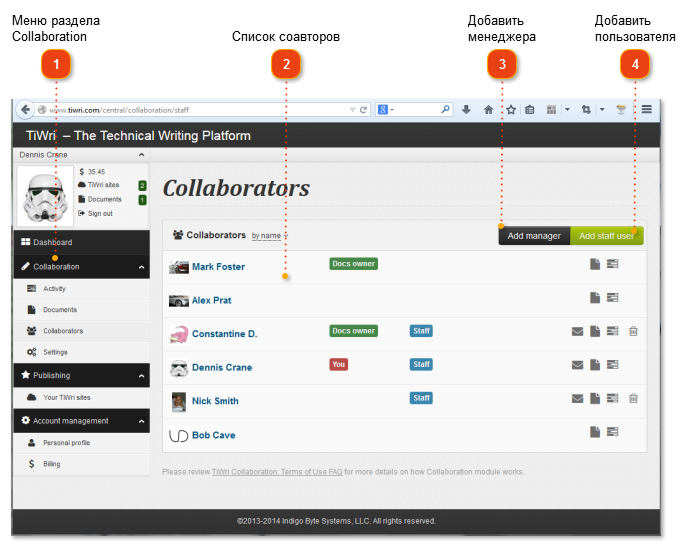Click the browser URL address field

(200, 109)
